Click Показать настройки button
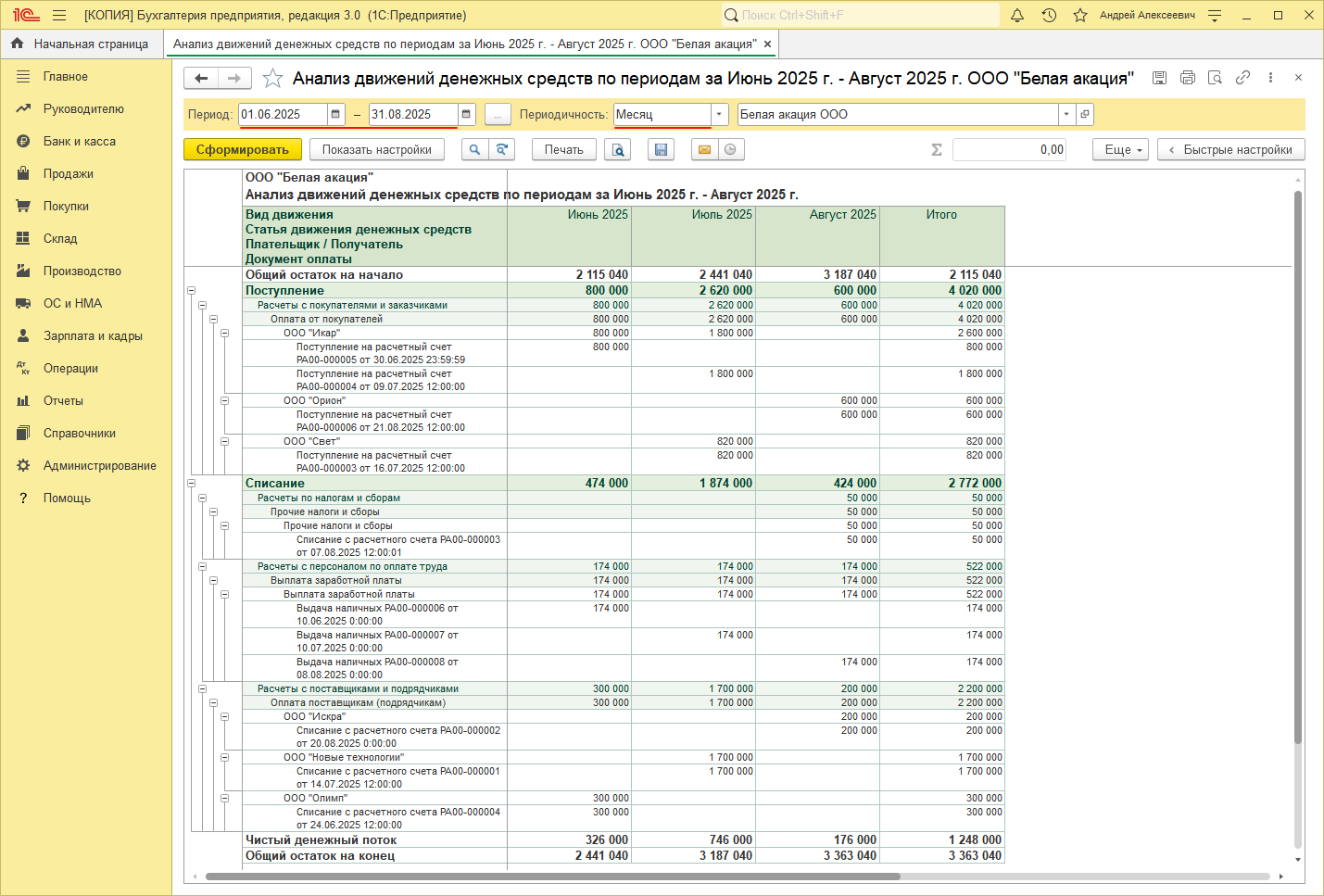Screen dimensions: 1324x896 [x=376, y=149]
